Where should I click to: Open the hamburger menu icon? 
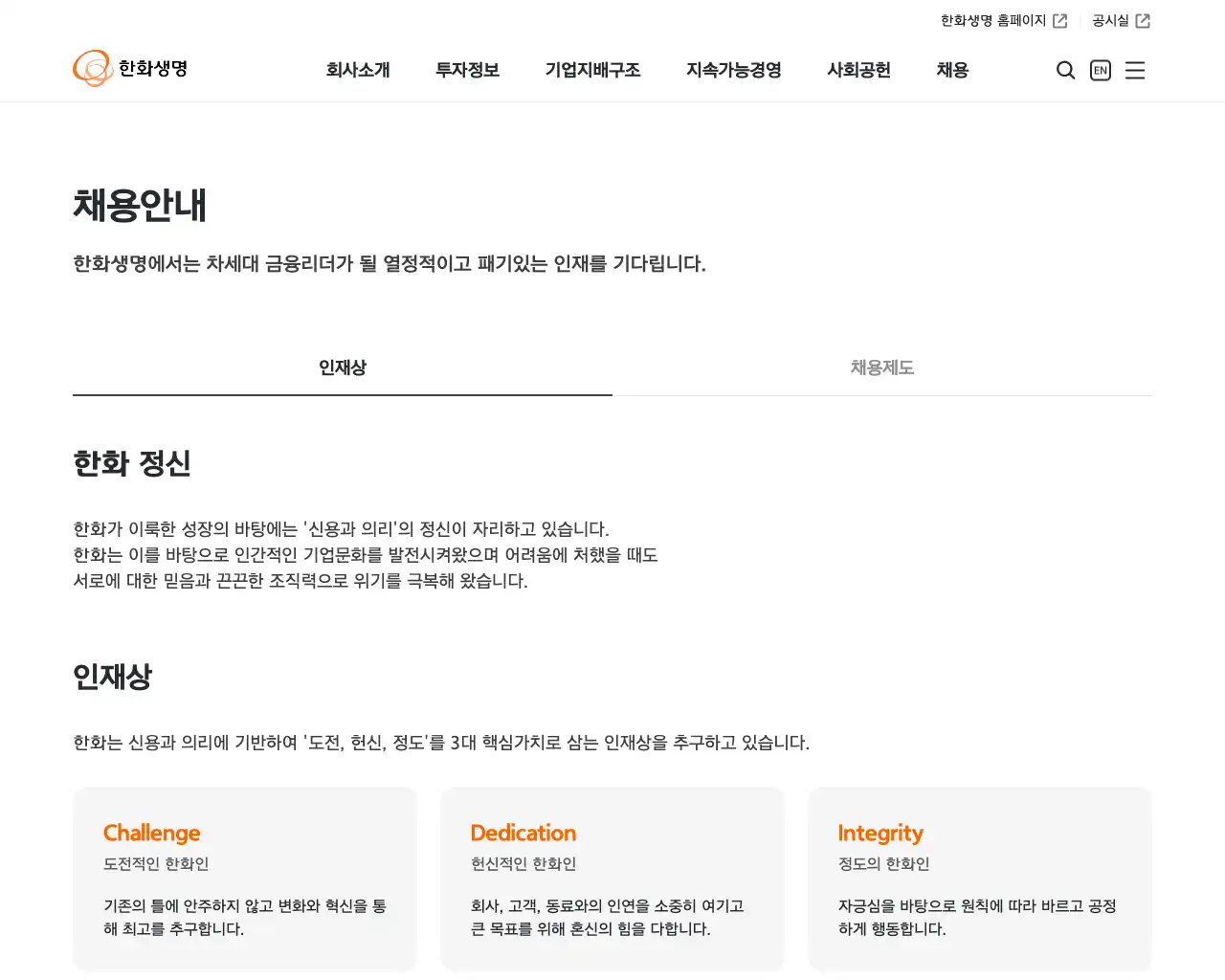pyautogui.click(x=1135, y=70)
